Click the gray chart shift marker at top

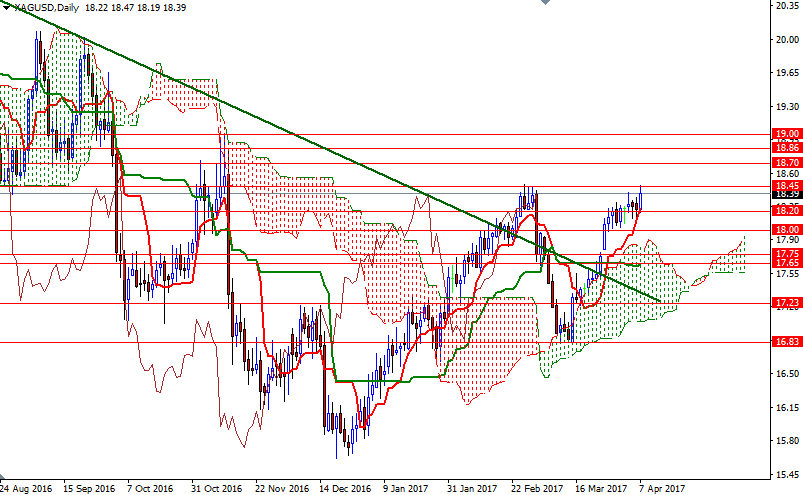[545, 2]
